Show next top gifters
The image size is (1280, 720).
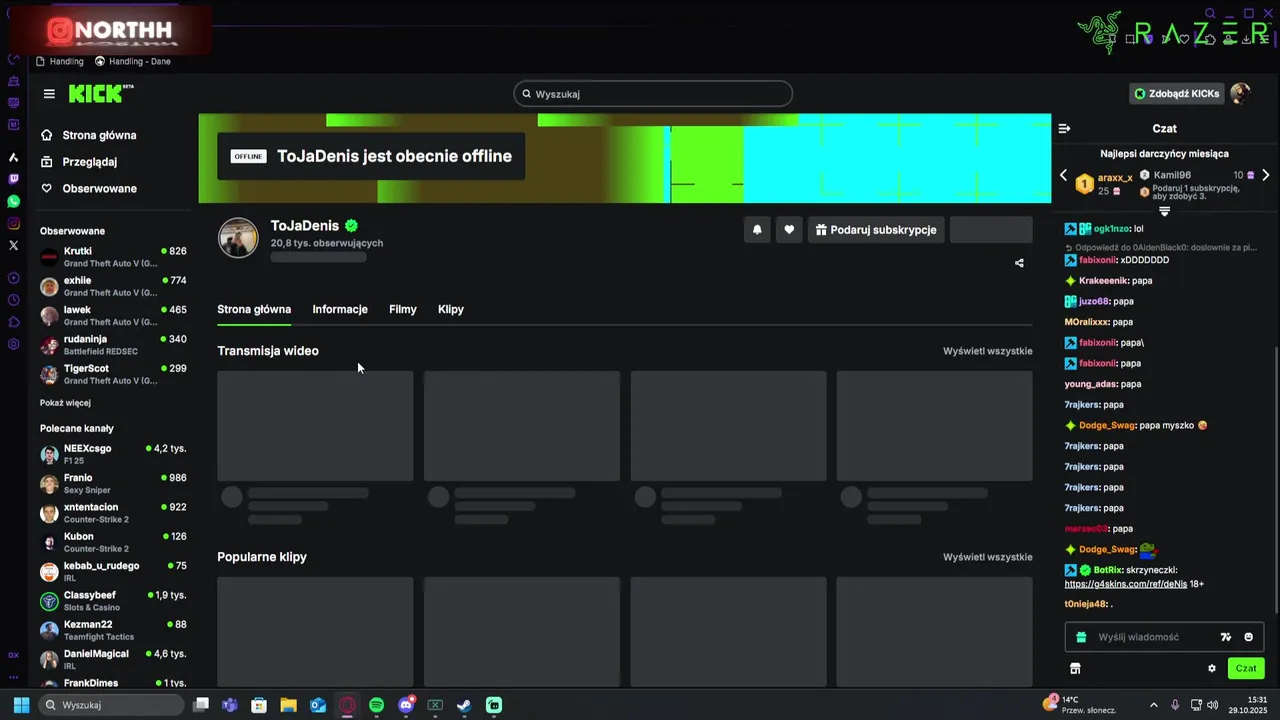(x=1266, y=175)
